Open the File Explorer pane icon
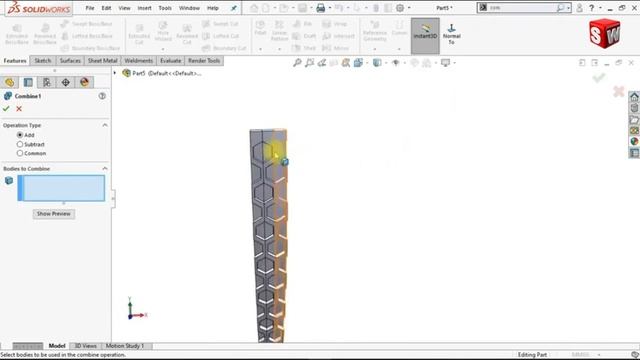This screenshot has height=360, width=640. coord(634,119)
